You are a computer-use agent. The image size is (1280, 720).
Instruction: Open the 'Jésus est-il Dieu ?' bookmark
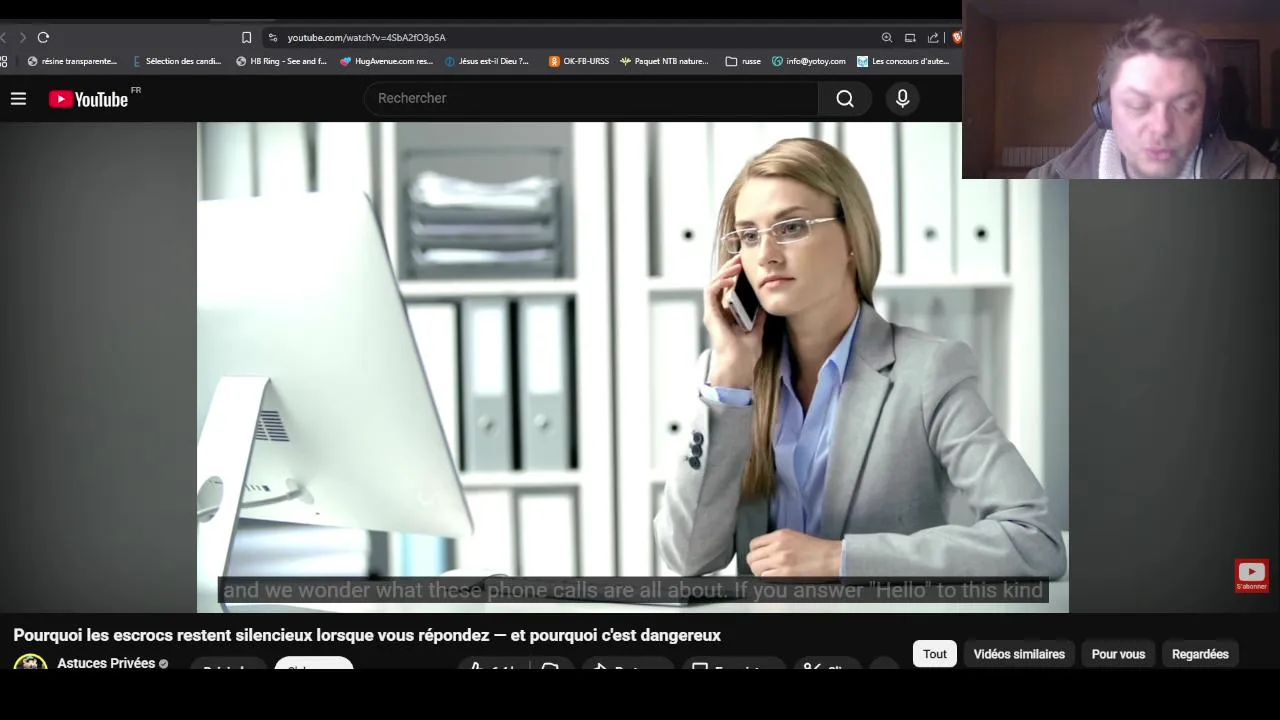coord(486,61)
